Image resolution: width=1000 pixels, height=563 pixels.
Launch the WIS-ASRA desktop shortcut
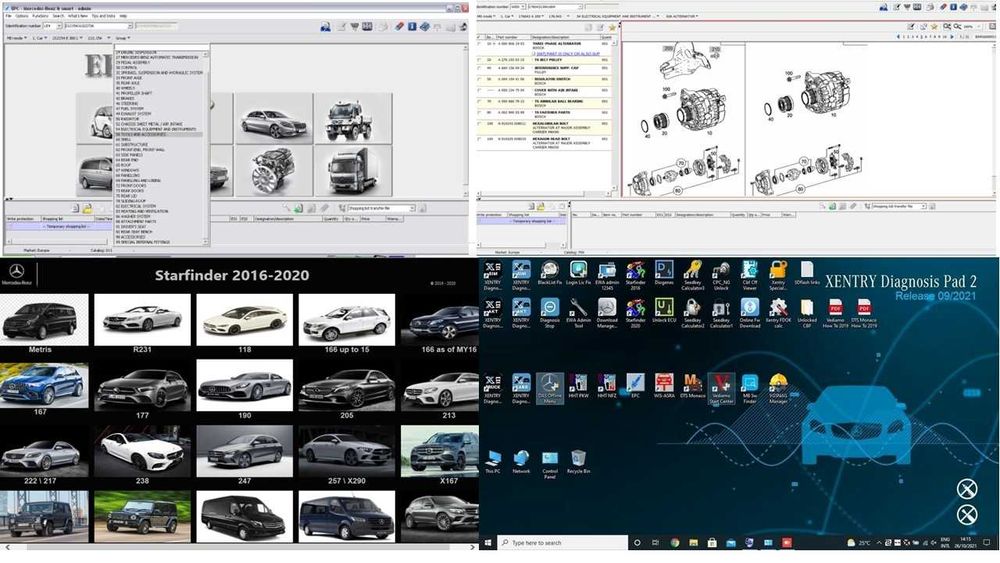pyautogui.click(x=664, y=387)
